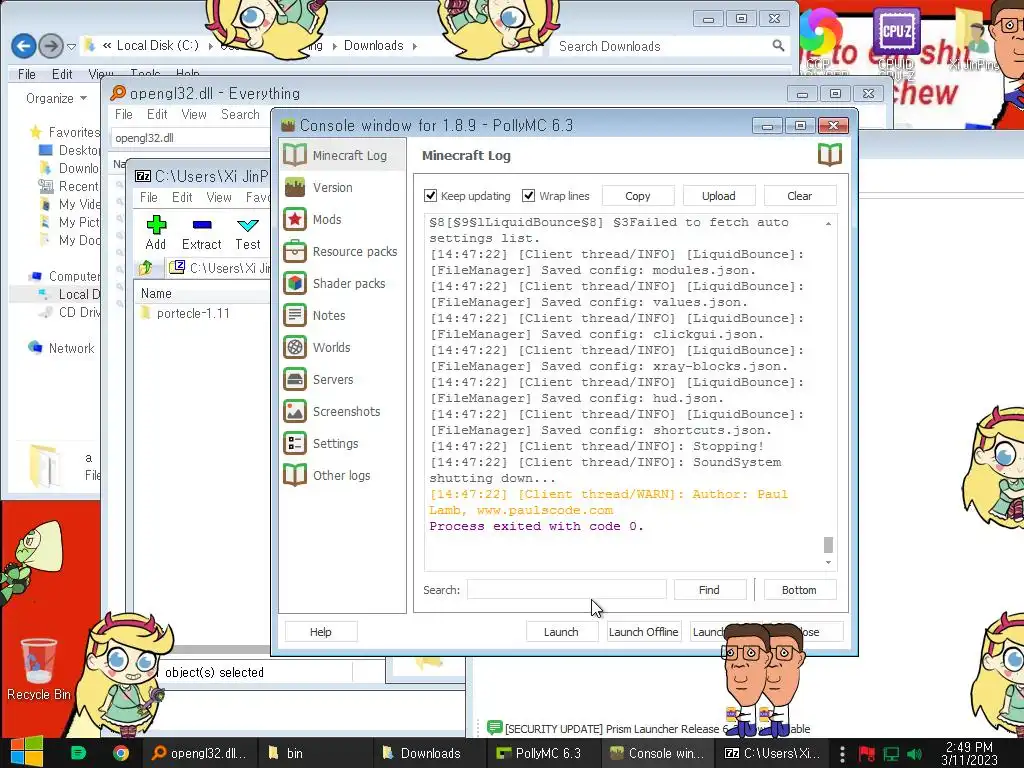Screen dimensions: 1024x768
Task: Click the 7-Zip Test checkmark icon
Action: [248, 225]
